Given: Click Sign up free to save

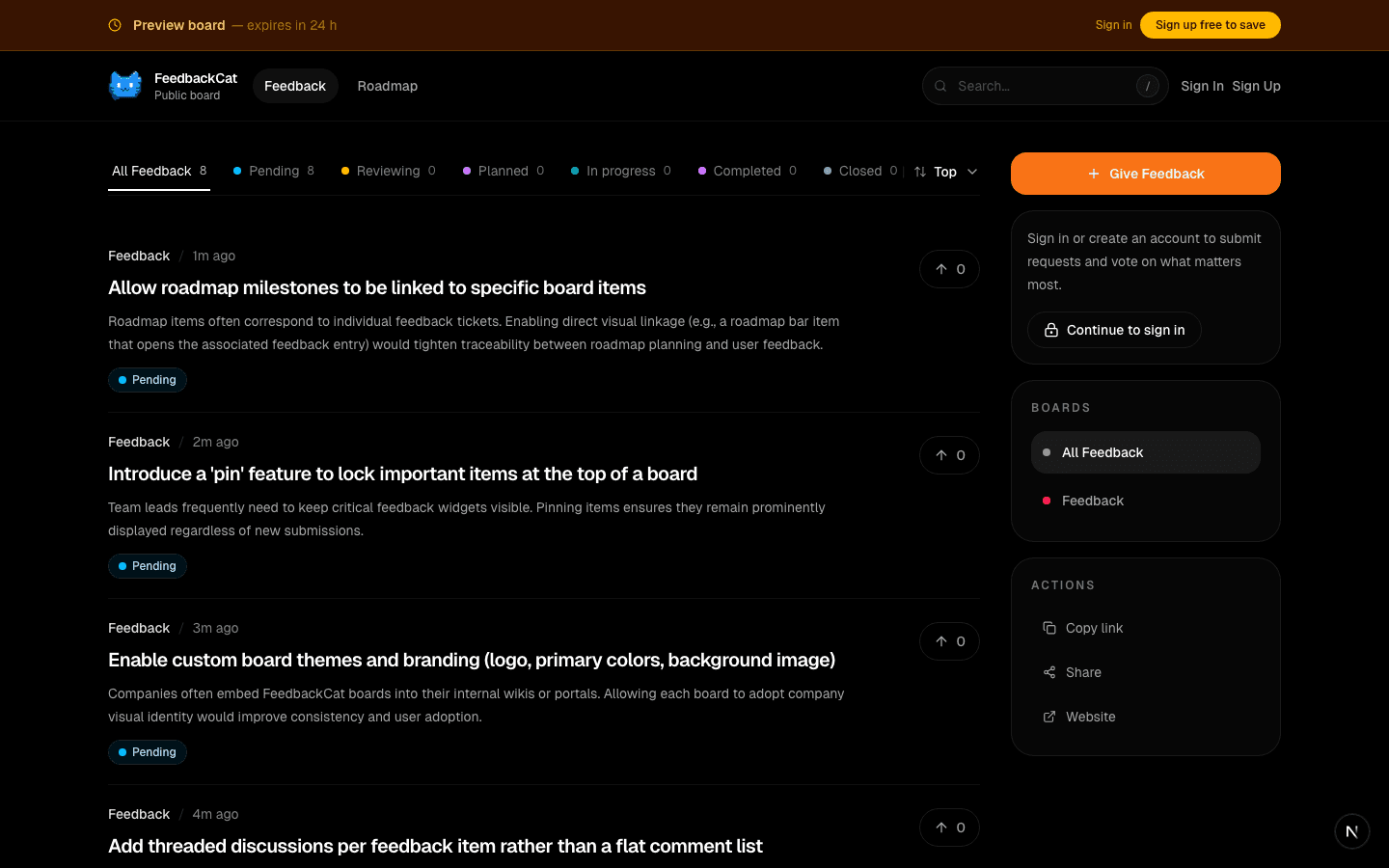Looking at the screenshot, I should [1210, 25].
